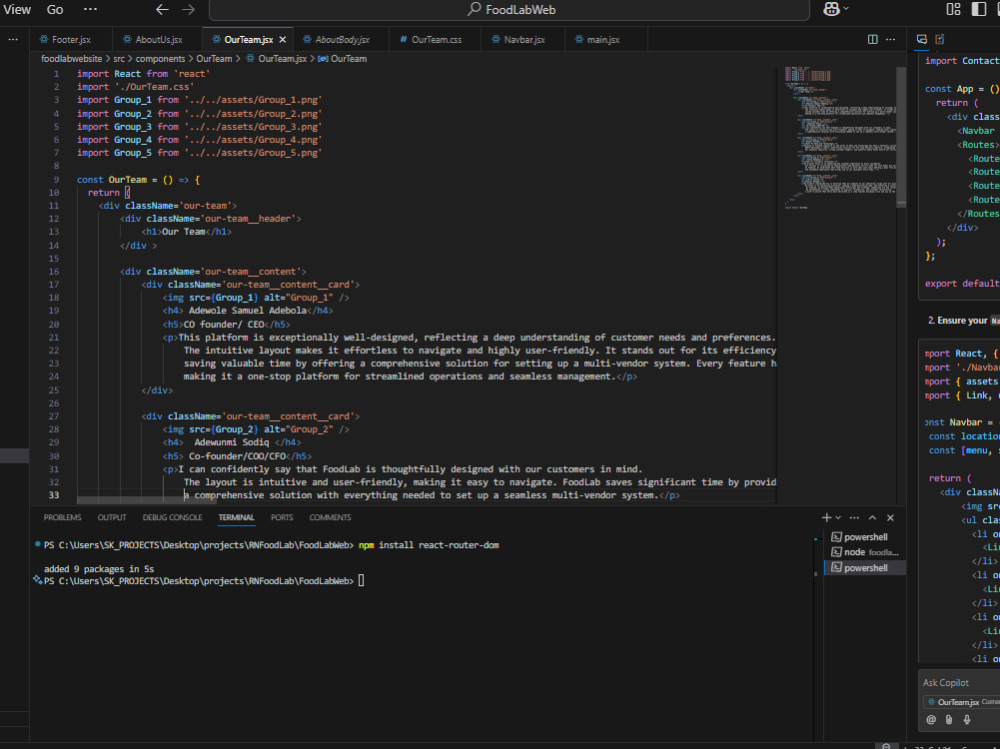Split the editor to the right
1000x749 pixels.
click(872, 40)
